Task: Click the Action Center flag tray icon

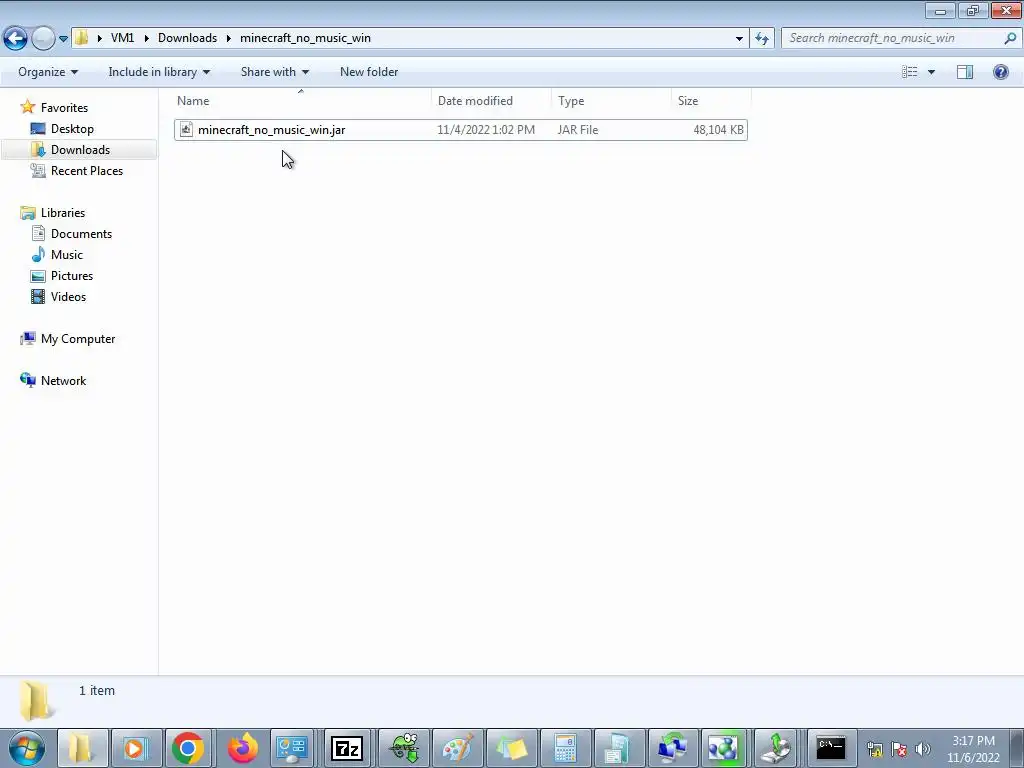Action: (899, 749)
